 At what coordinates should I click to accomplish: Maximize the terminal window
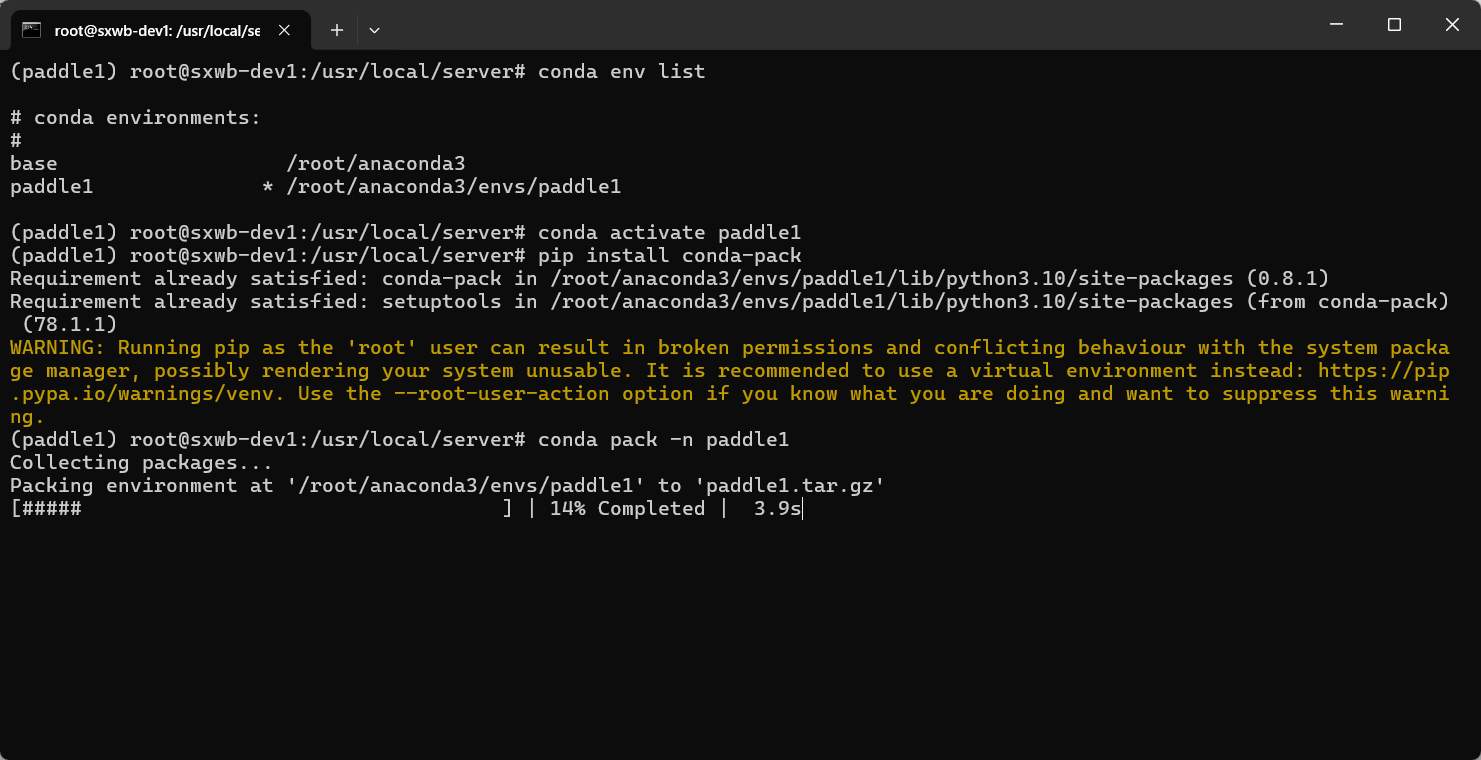(x=1394, y=24)
